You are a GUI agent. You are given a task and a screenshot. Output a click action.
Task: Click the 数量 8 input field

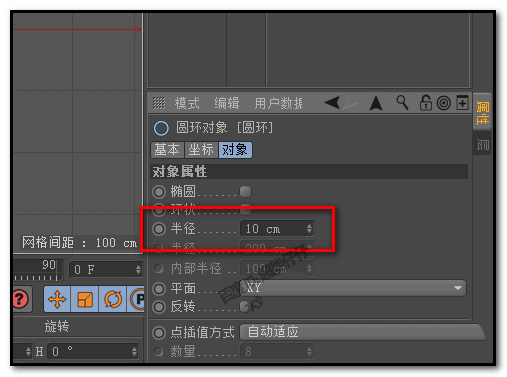click(x=277, y=351)
